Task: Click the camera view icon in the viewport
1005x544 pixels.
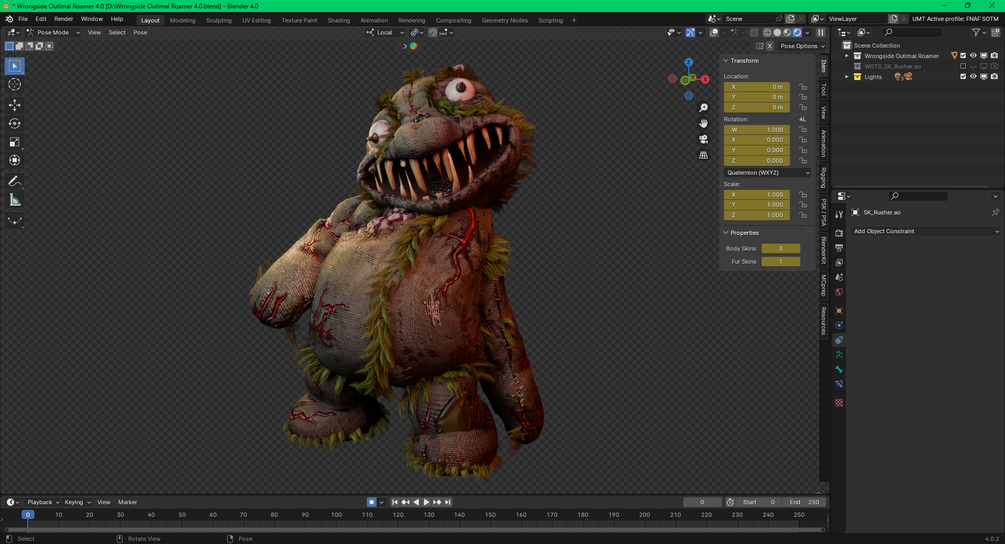Action: click(704, 139)
